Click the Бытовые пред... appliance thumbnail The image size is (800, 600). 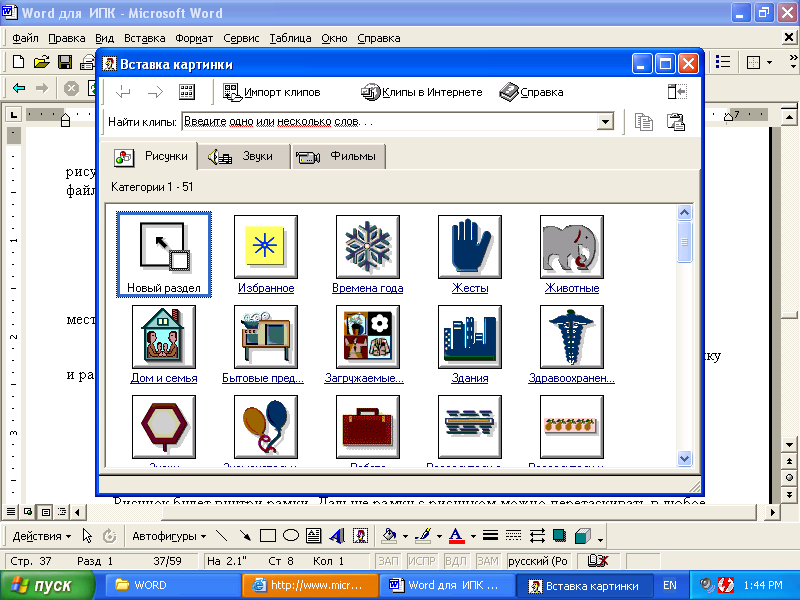click(266, 337)
